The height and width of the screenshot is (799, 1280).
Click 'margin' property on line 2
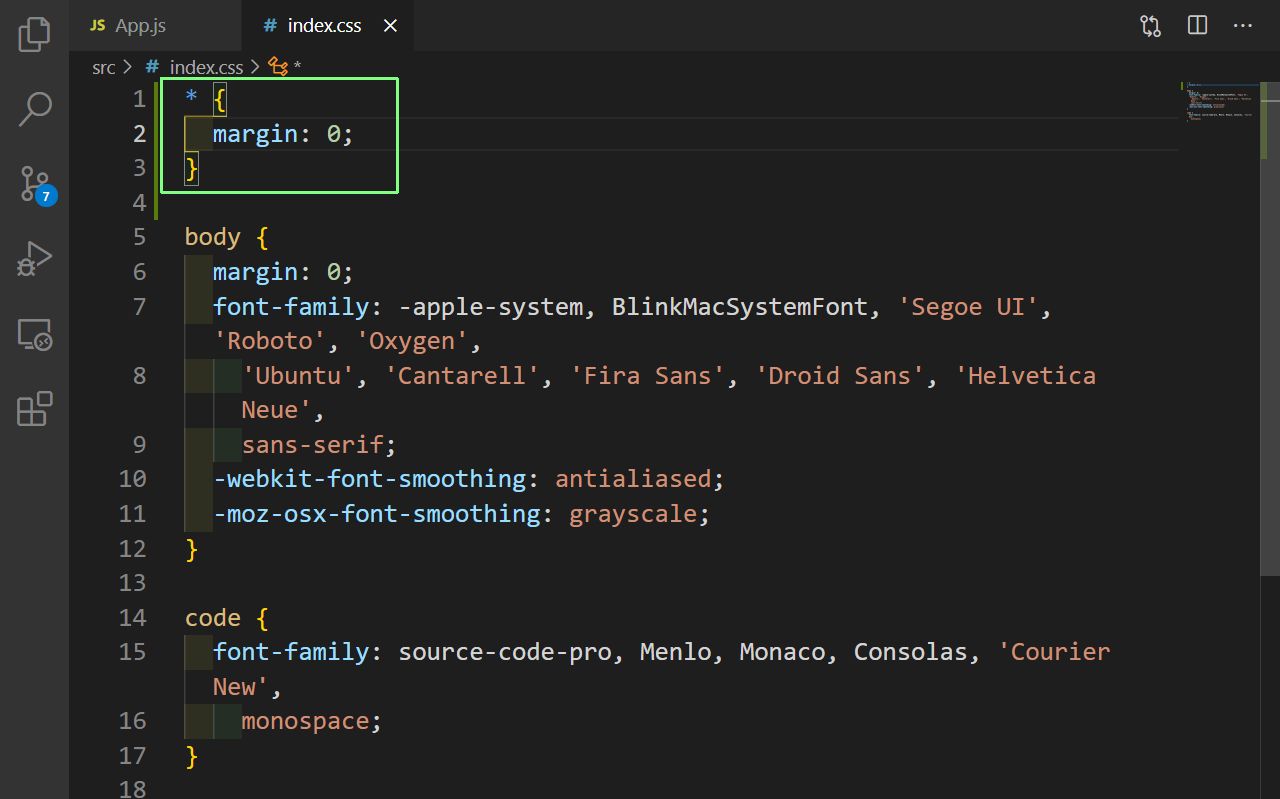point(255,133)
